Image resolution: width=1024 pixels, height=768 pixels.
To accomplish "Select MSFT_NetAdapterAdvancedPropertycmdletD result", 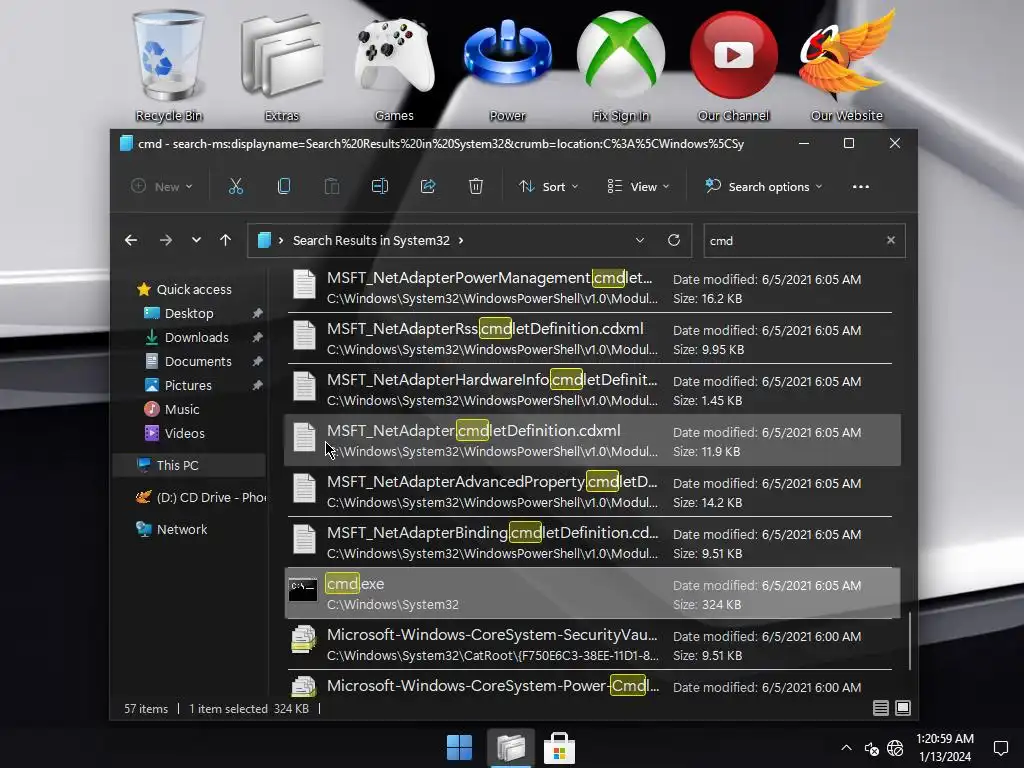I will [592, 491].
